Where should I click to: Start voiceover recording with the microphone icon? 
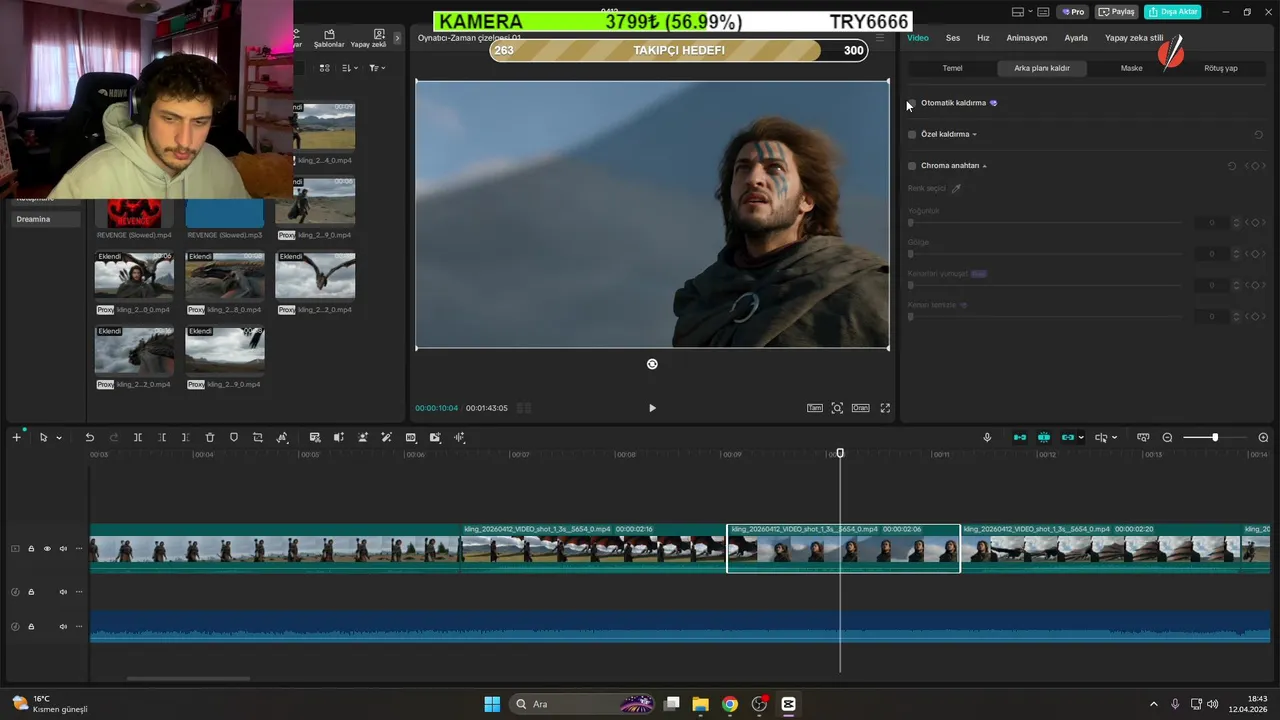[x=987, y=438]
